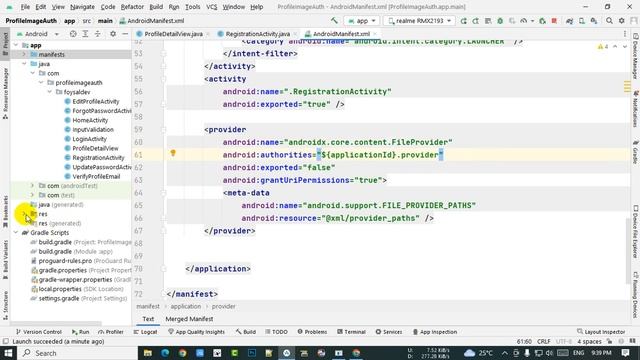
Task: Open the Windows notification center icon
Action: tap(625, 353)
